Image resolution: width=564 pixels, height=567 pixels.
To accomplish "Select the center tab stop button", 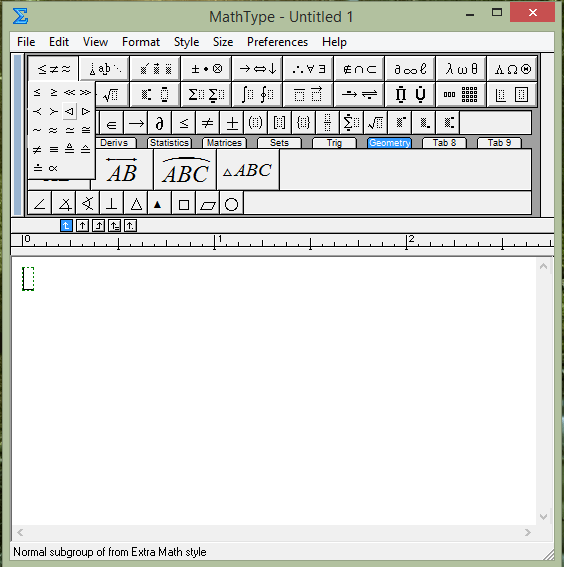I will click(x=82, y=226).
